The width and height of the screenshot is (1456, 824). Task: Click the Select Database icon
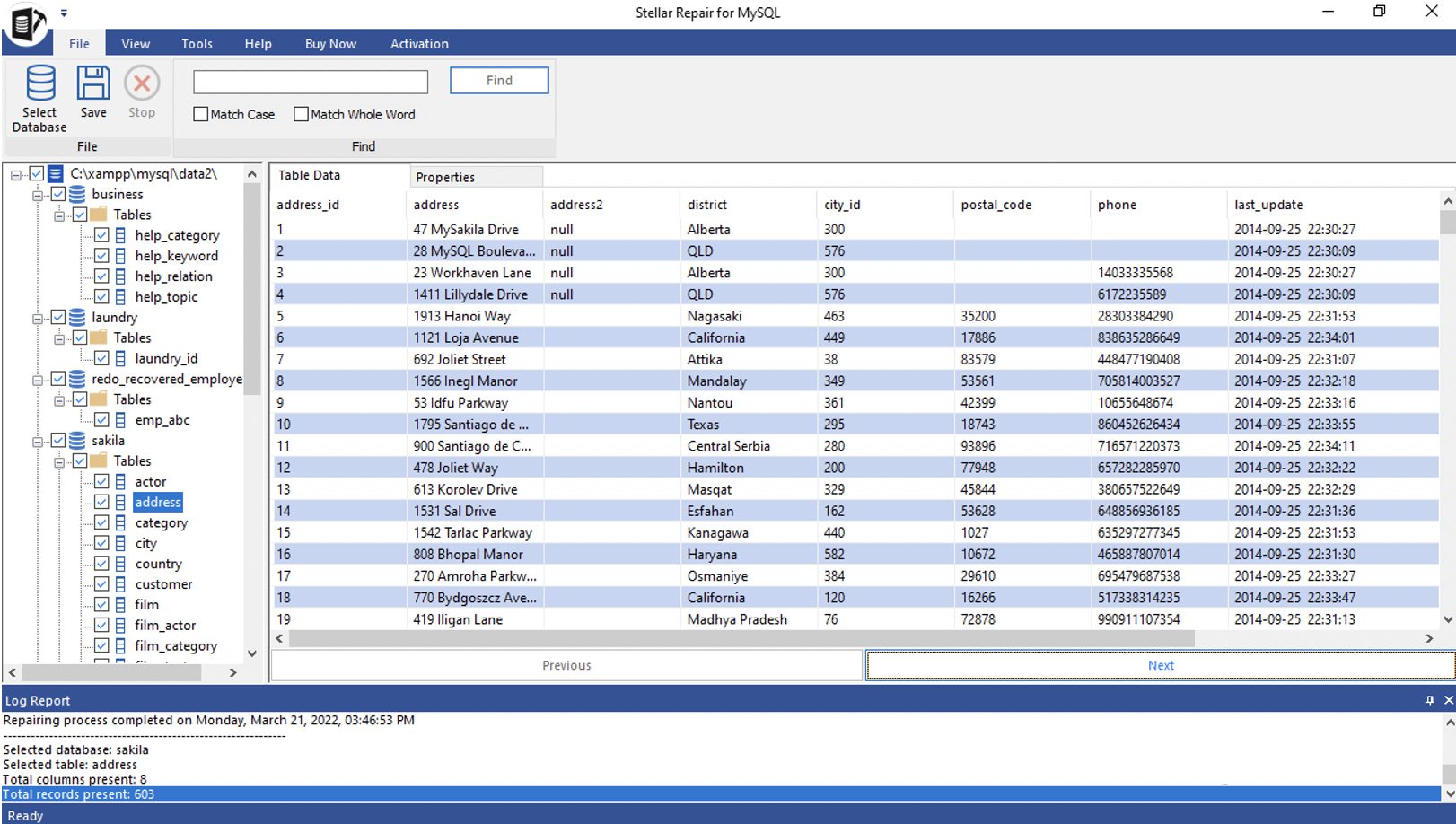click(39, 85)
